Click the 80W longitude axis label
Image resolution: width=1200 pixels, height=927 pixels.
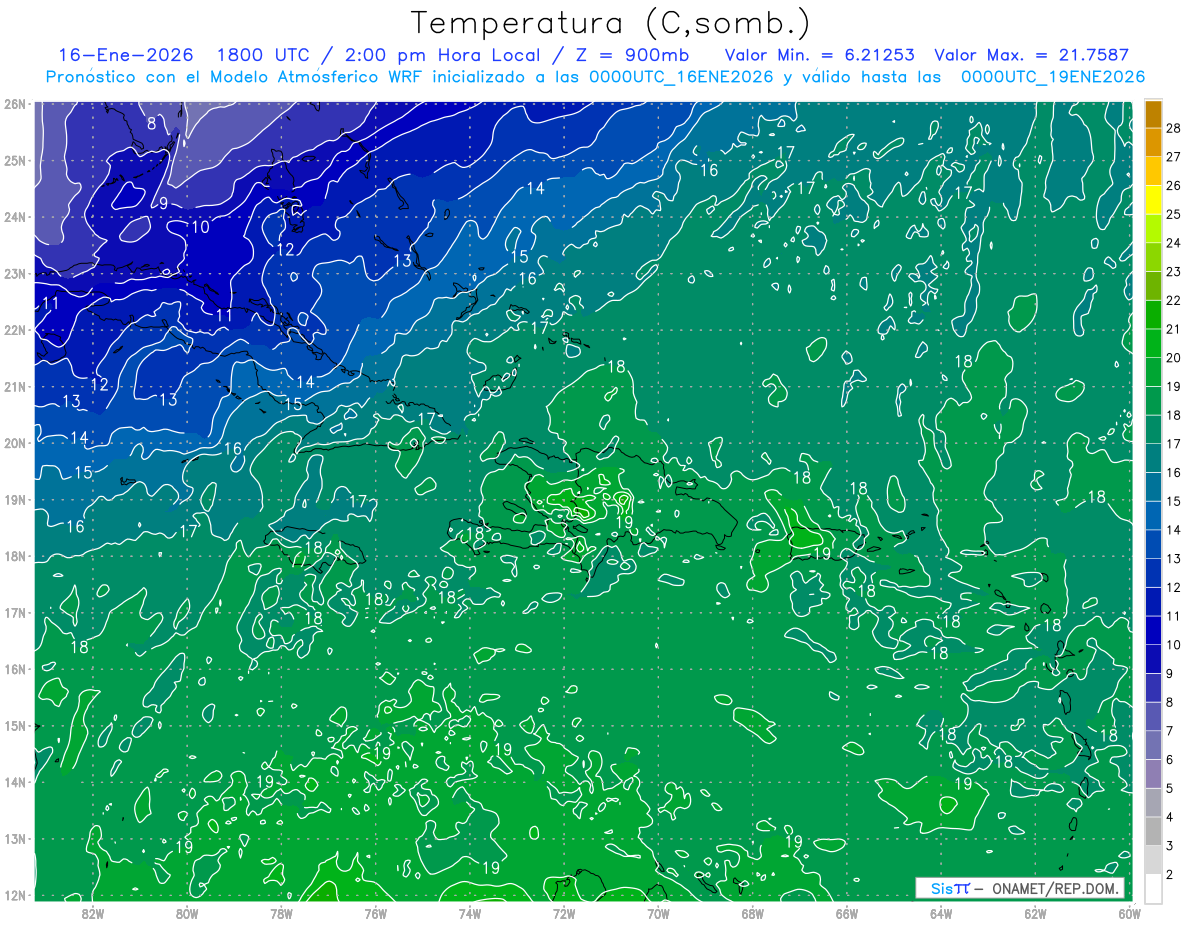187,912
